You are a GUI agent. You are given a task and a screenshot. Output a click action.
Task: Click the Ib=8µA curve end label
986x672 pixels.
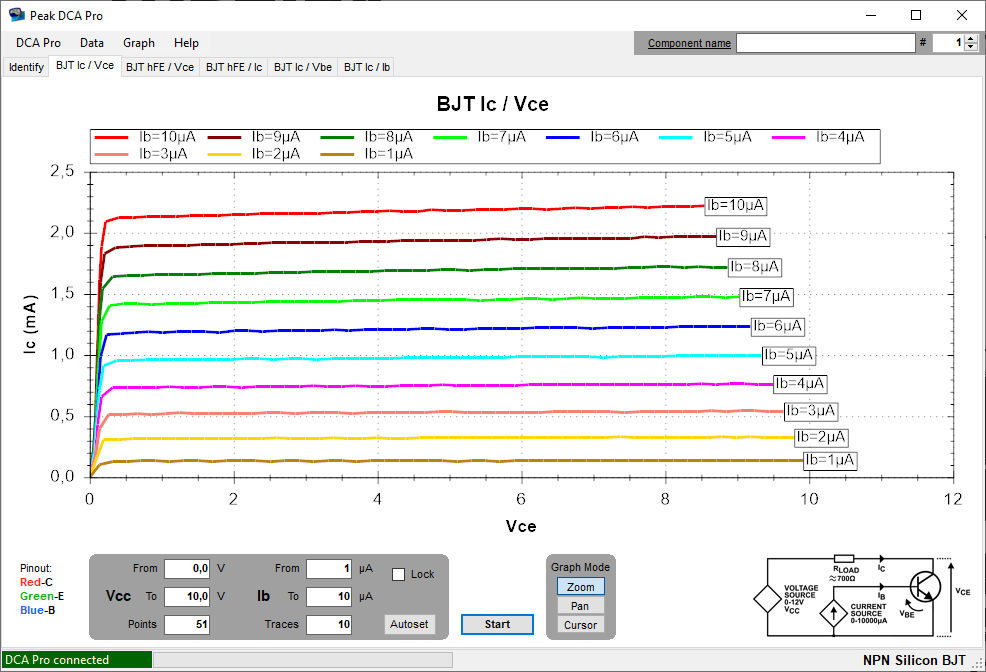[x=755, y=267]
